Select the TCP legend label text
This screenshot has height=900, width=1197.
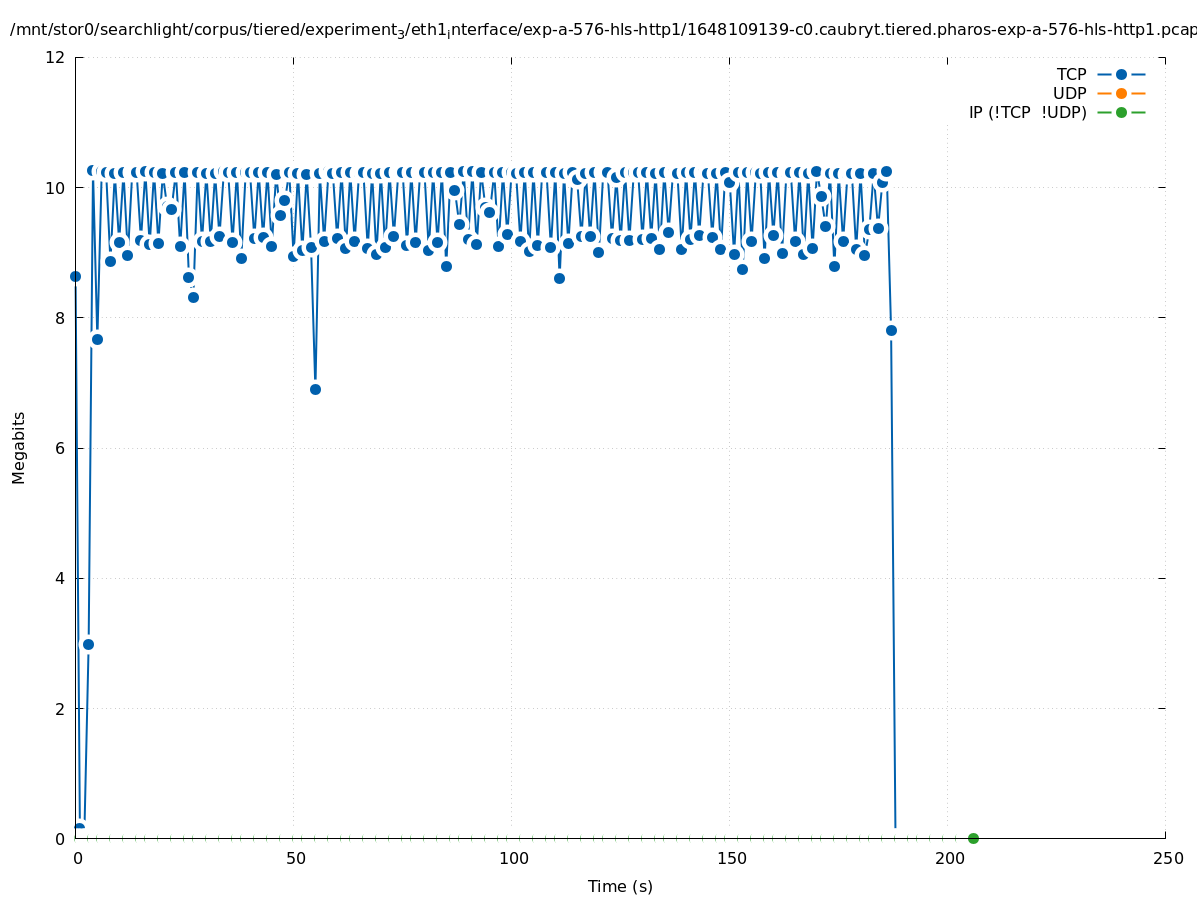tap(1071, 74)
